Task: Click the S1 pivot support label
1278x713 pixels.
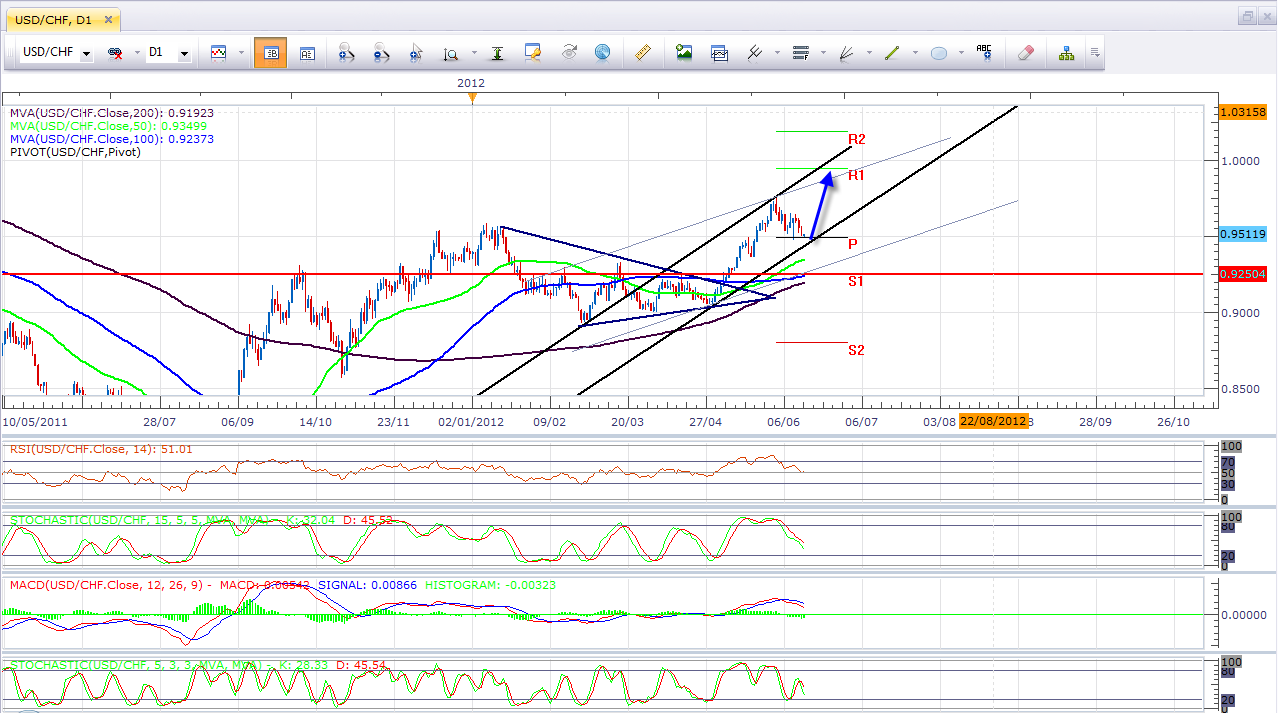Action: point(857,282)
